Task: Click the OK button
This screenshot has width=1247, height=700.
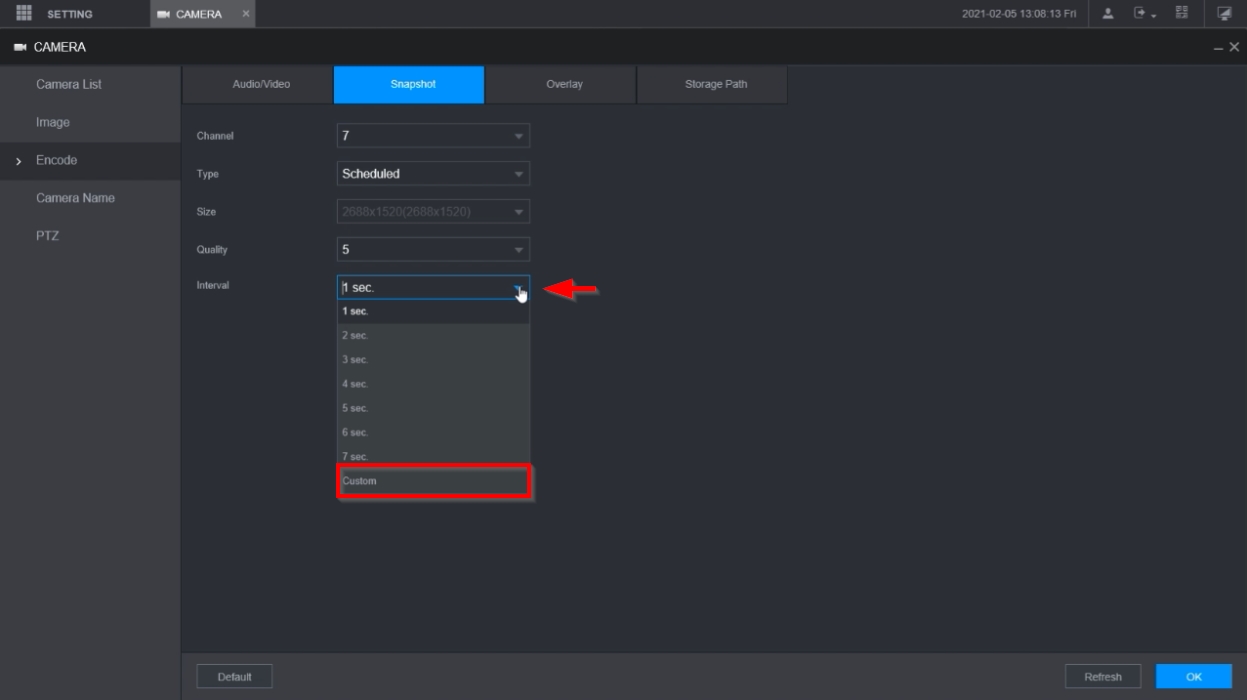Action: tap(1194, 677)
